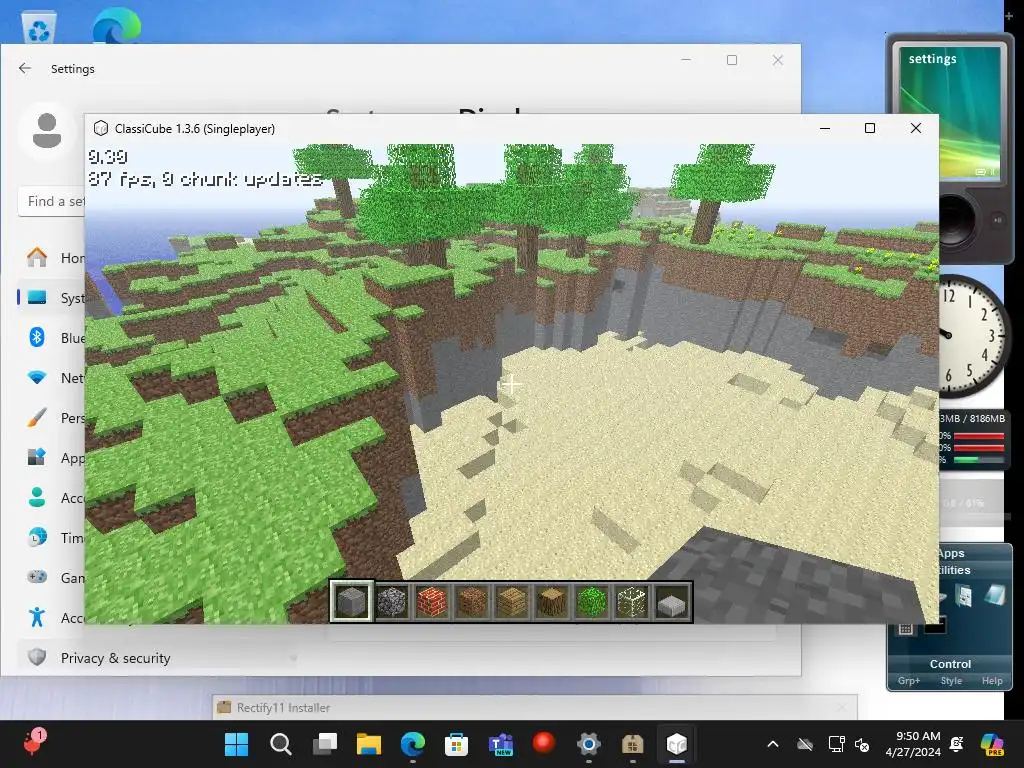
Task: Open Task View on the taskbar
Action: click(x=325, y=744)
